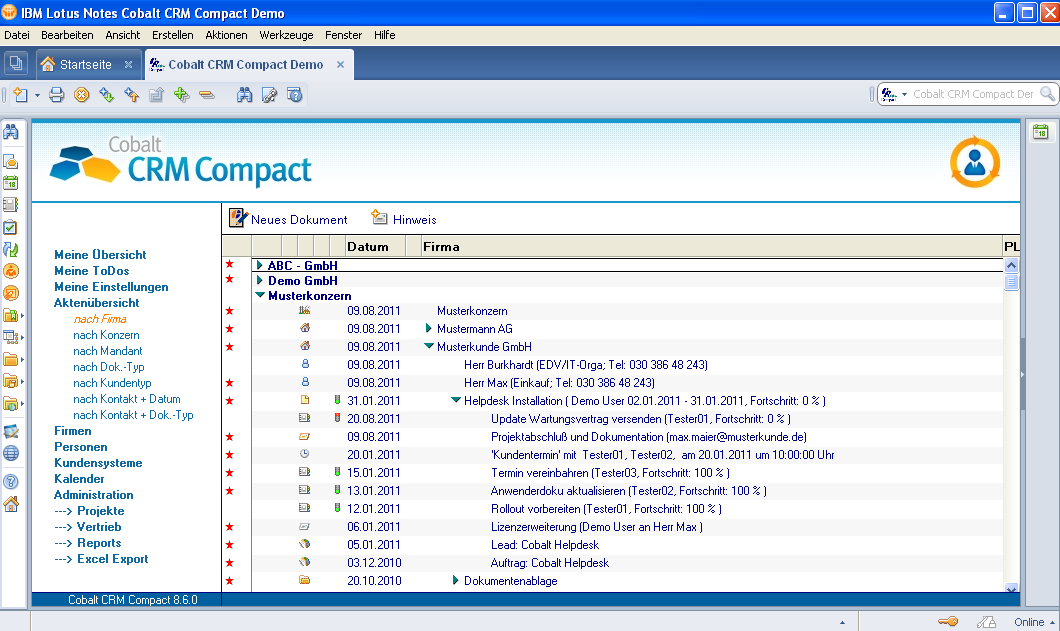1060x631 pixels.
Task: Click the vertical scrollbar up arrow
Action: tap(1011, 266)
